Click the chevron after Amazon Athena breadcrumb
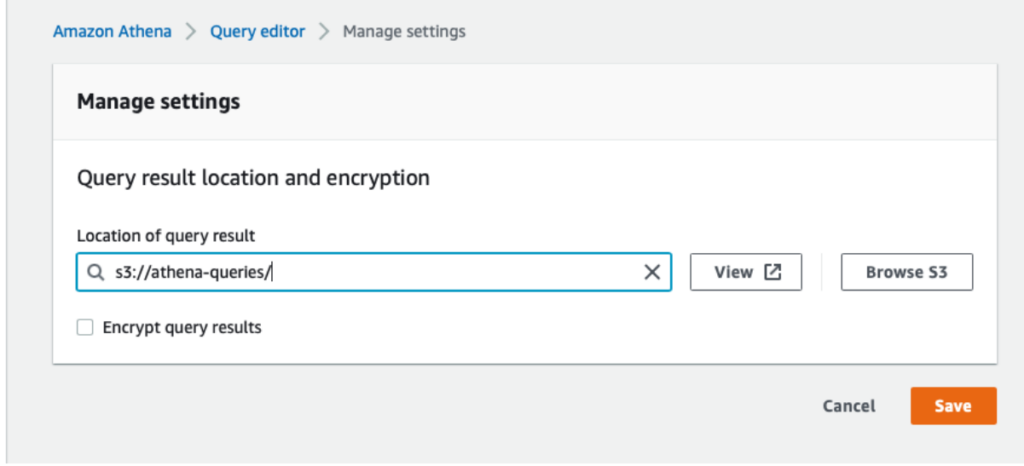The image size is (1024, 466). (x=191, y=32)
